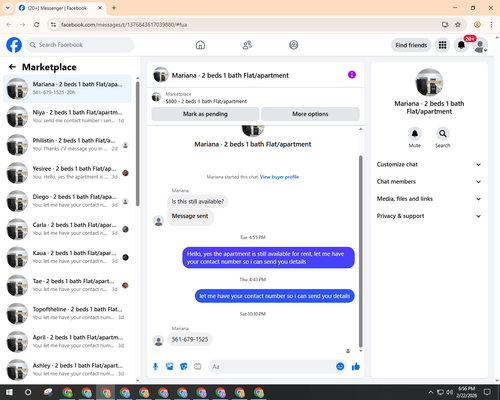Screen dimensions: 500x400
Task: Open the Menu grid icon
Action: tap(442, 45)
